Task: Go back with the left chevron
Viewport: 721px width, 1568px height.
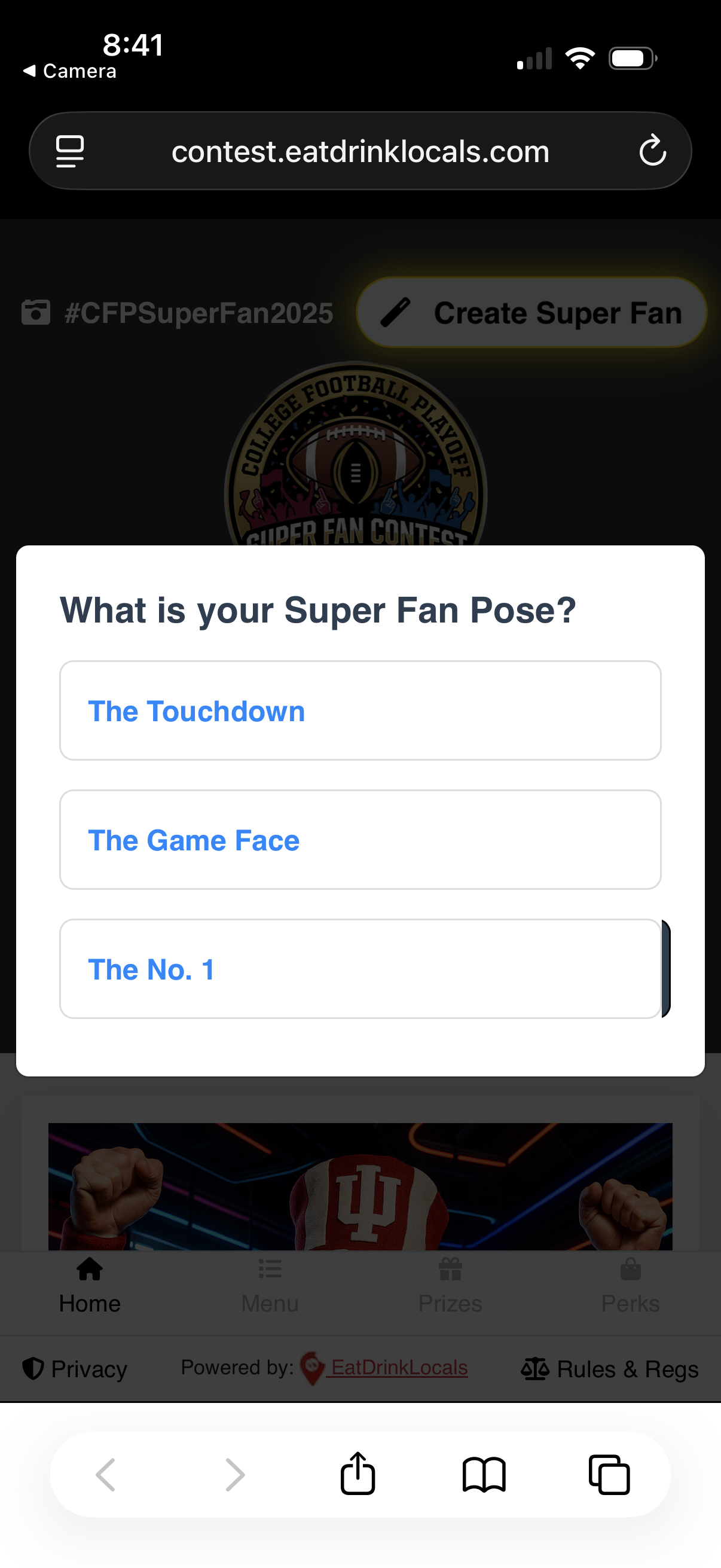Action: (106, 1474)
